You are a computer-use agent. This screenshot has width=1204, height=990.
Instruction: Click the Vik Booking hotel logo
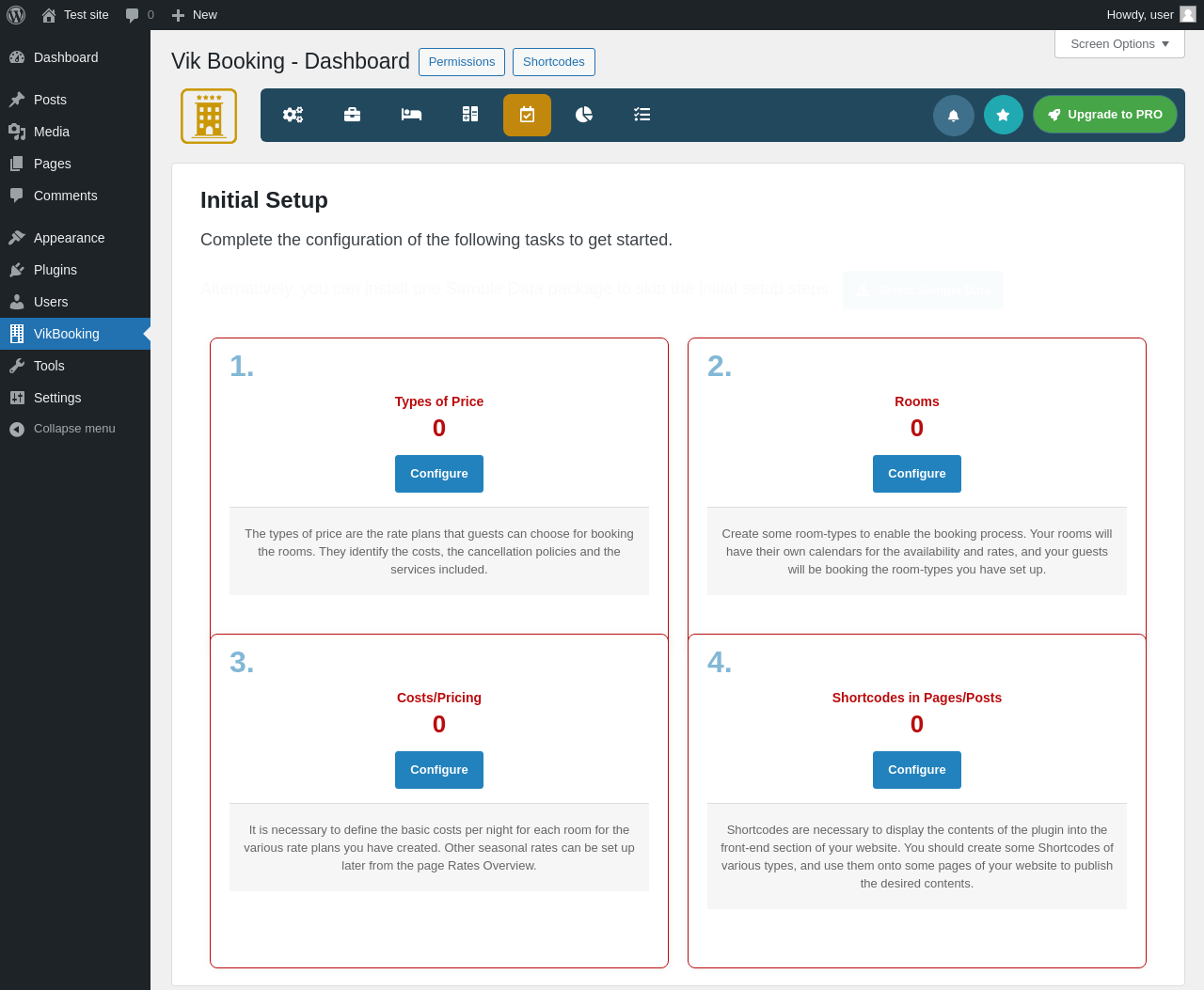click(209, 116)
